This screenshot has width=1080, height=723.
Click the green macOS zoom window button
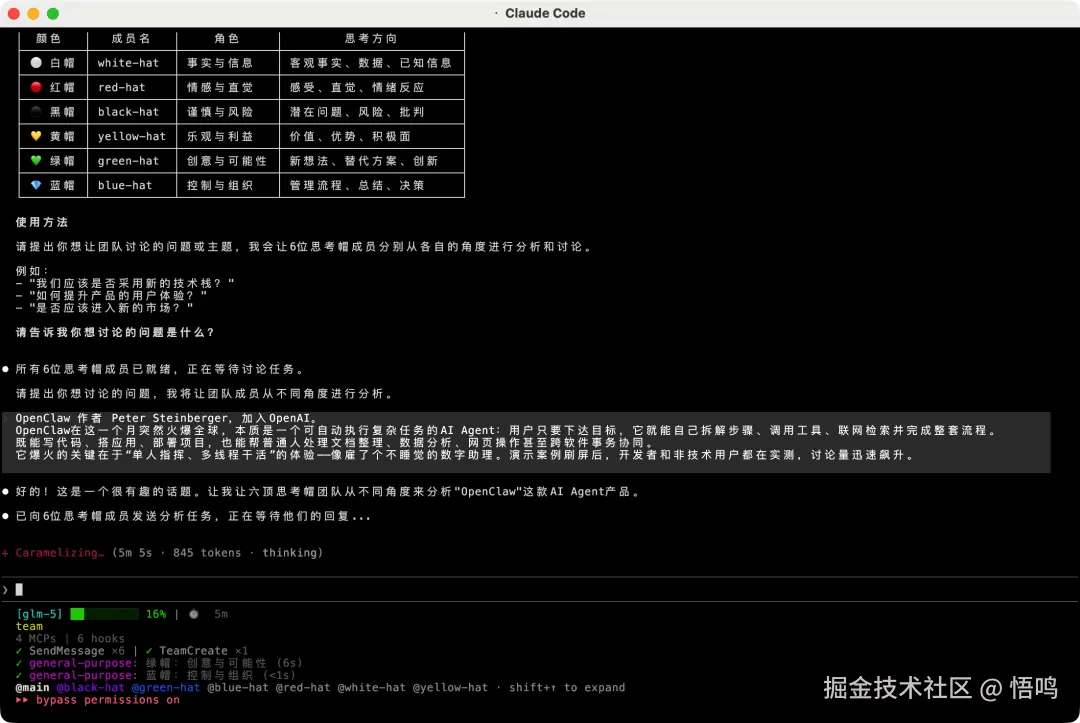(x=53, y=13)
